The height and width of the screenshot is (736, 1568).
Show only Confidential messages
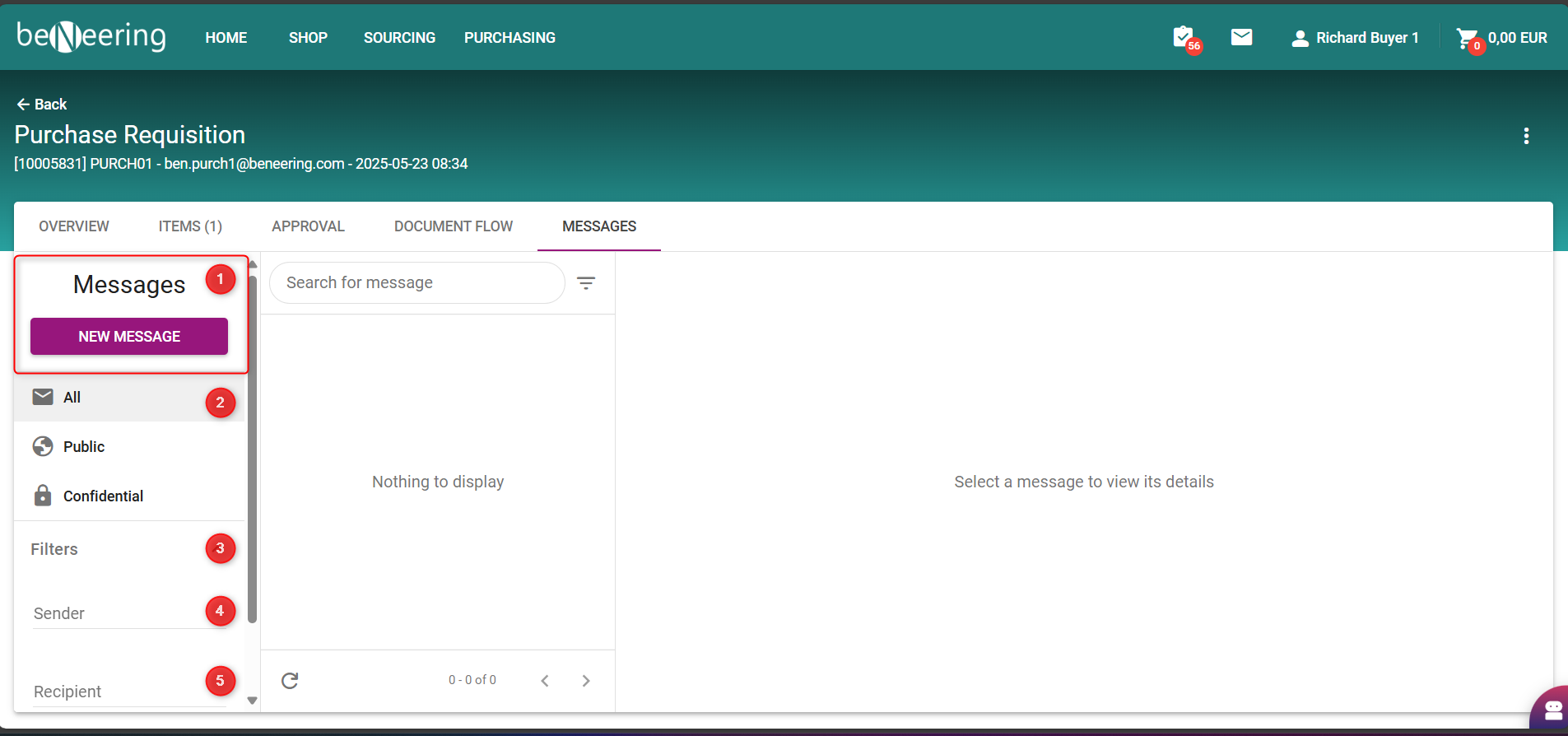coord(103,496)
